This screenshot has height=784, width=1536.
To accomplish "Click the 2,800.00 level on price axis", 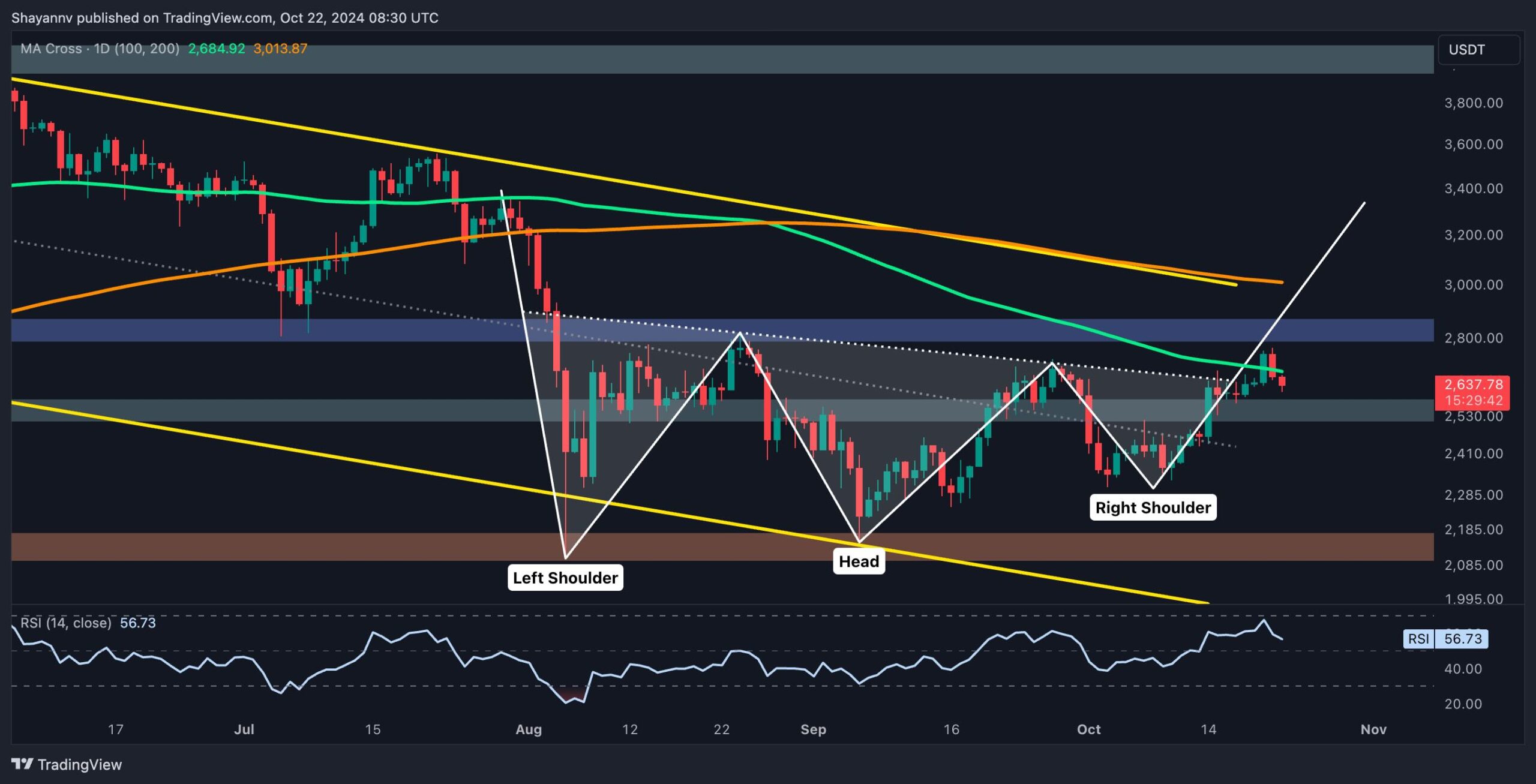I will (1473, 338).
